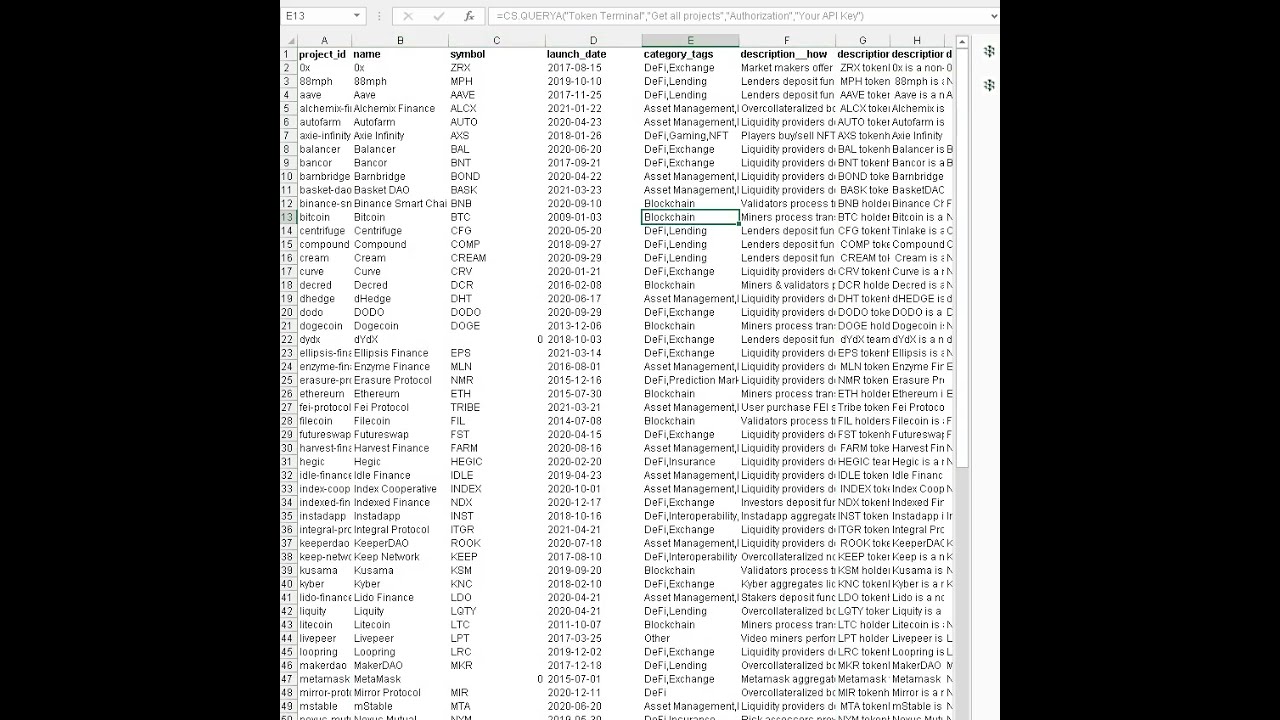The width and height of the screenshot is (1280, 720).
Task: Click the upper add-in pane icon
Action: tap(989, 51)
